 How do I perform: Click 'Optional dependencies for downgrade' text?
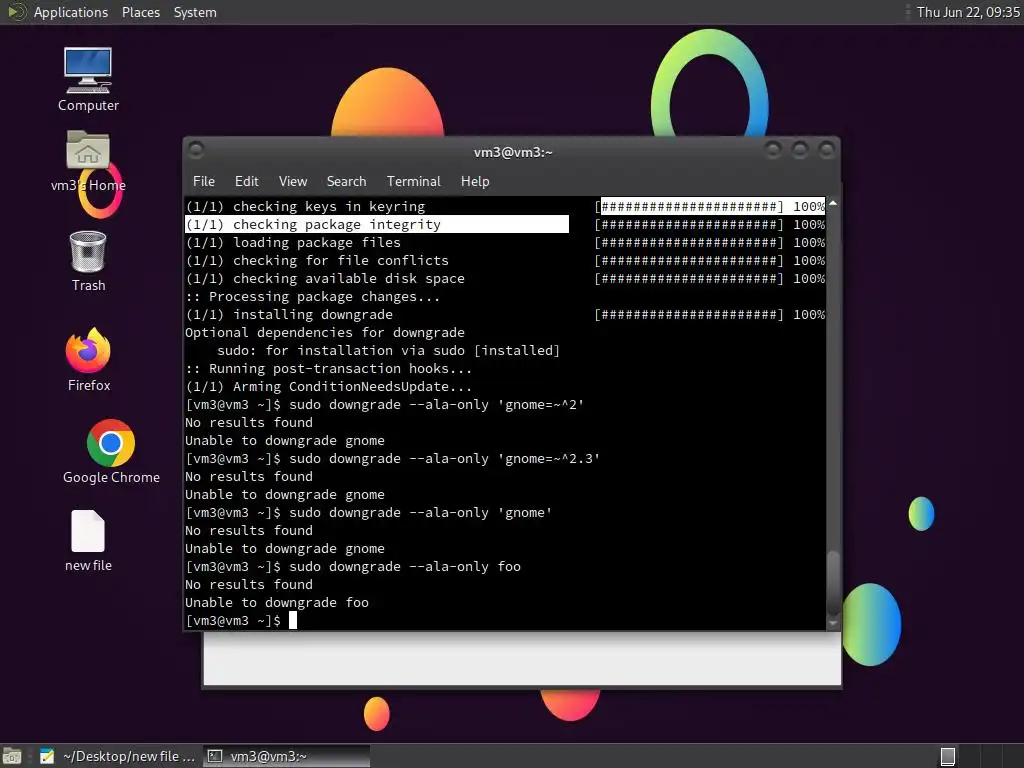(x=325, y=332)
